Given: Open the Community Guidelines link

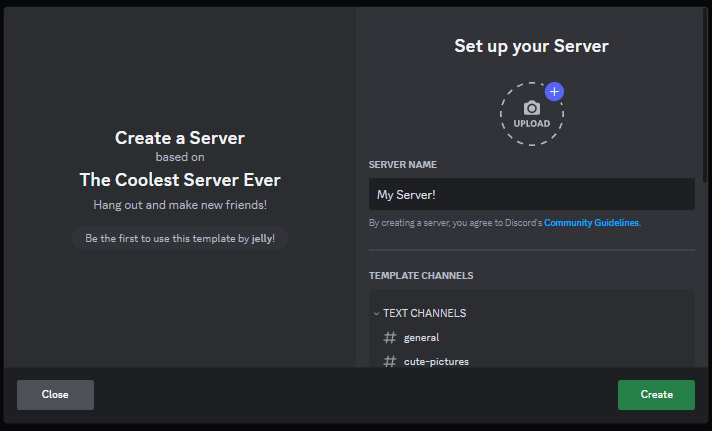Looking at the screenshot, I should tap(591, 223).
